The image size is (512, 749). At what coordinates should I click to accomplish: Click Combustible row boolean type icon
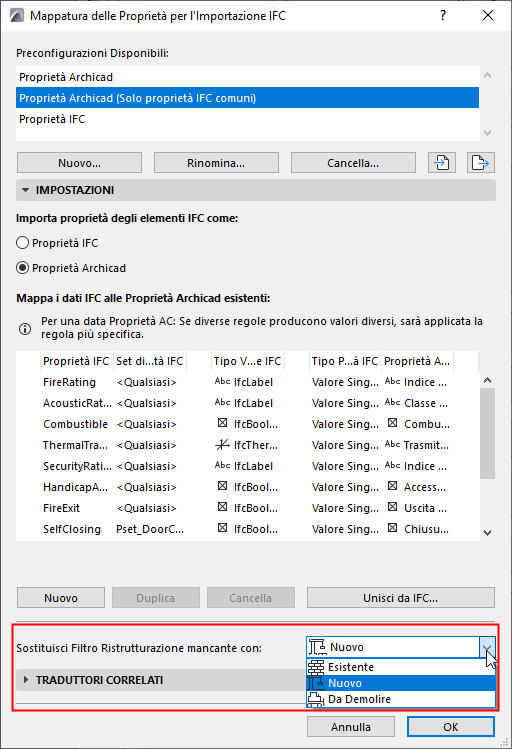[x=222, y=423]
